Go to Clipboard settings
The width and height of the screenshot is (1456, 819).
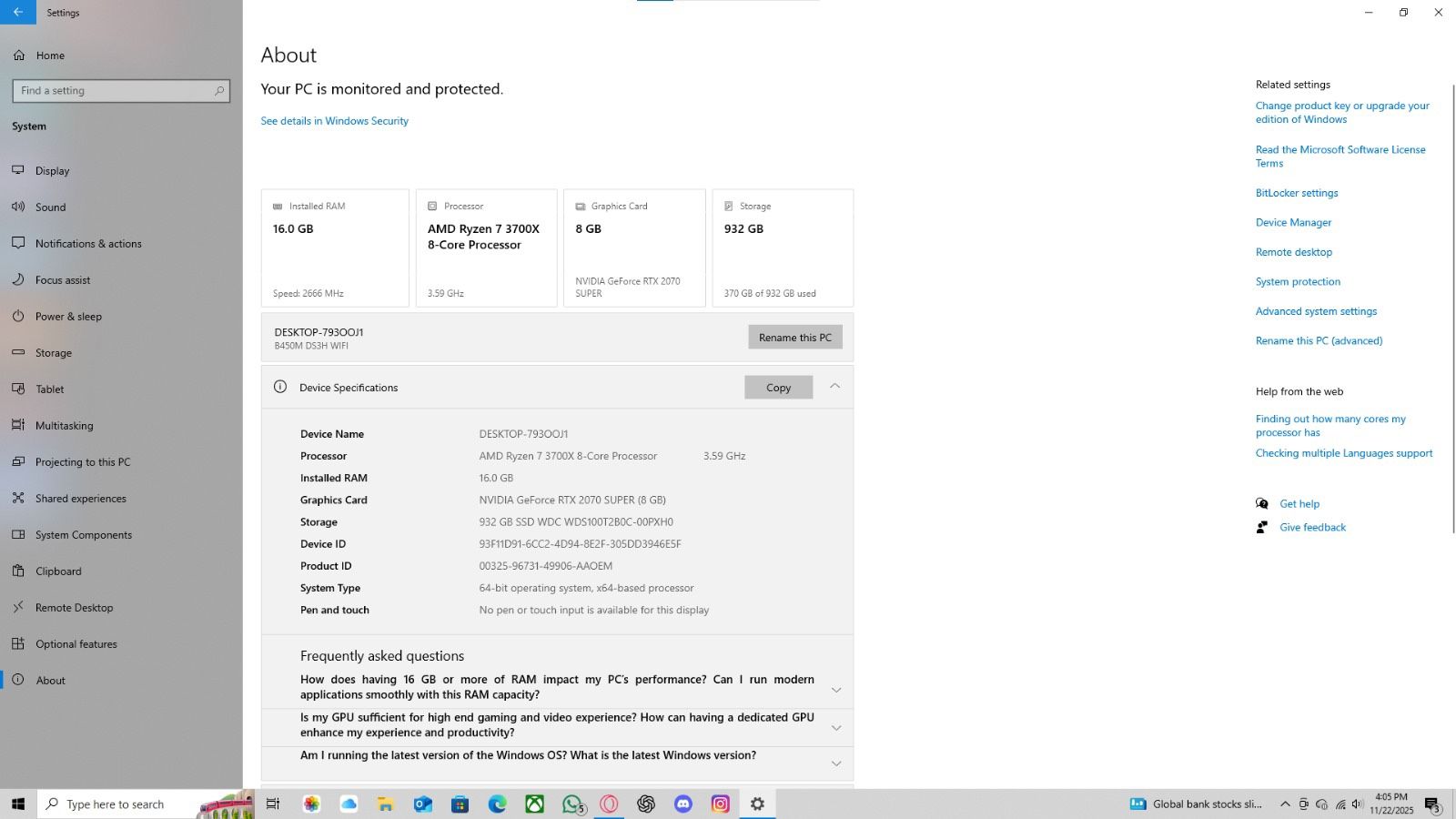point(58,571)
